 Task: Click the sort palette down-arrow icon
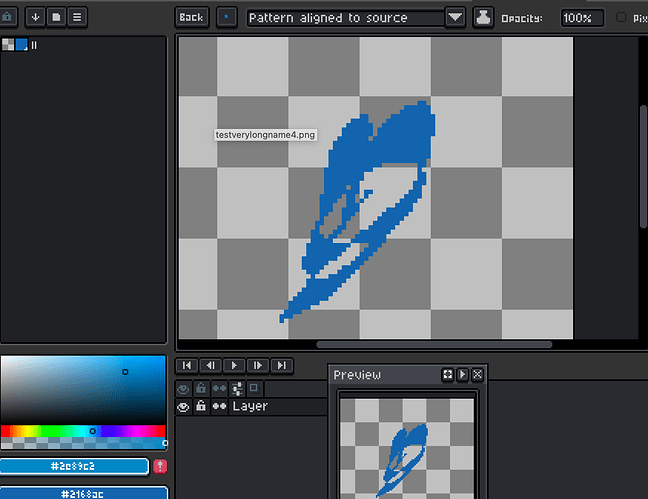click(36, 17)
